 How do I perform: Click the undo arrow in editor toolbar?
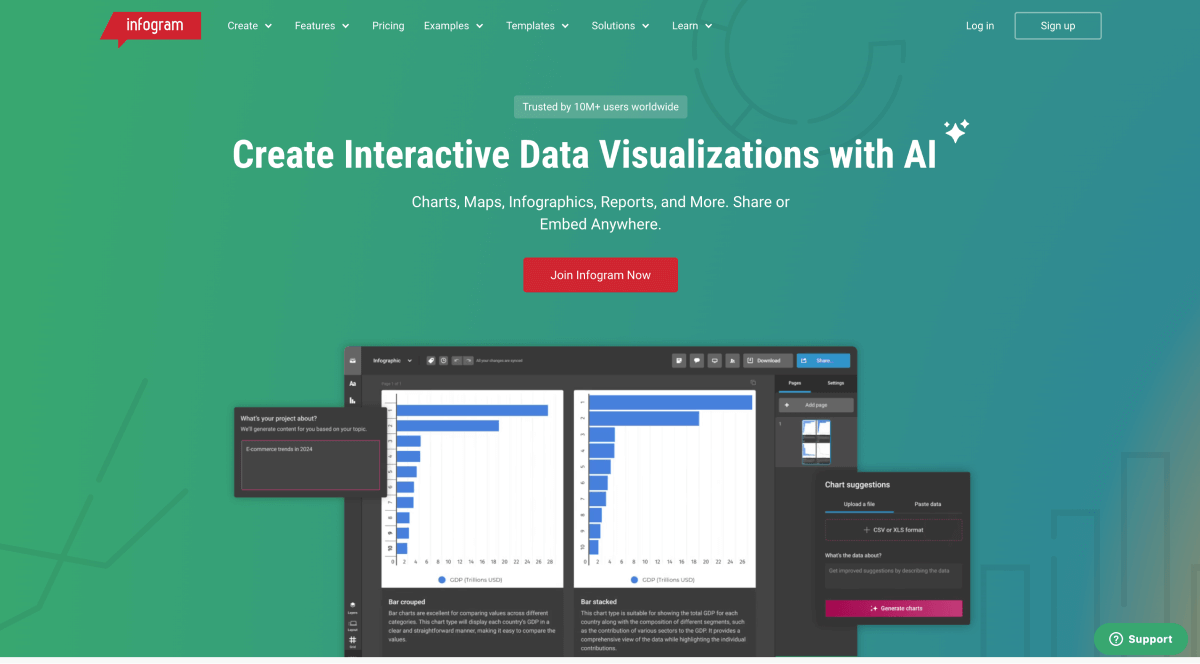(x=457, y=360)
